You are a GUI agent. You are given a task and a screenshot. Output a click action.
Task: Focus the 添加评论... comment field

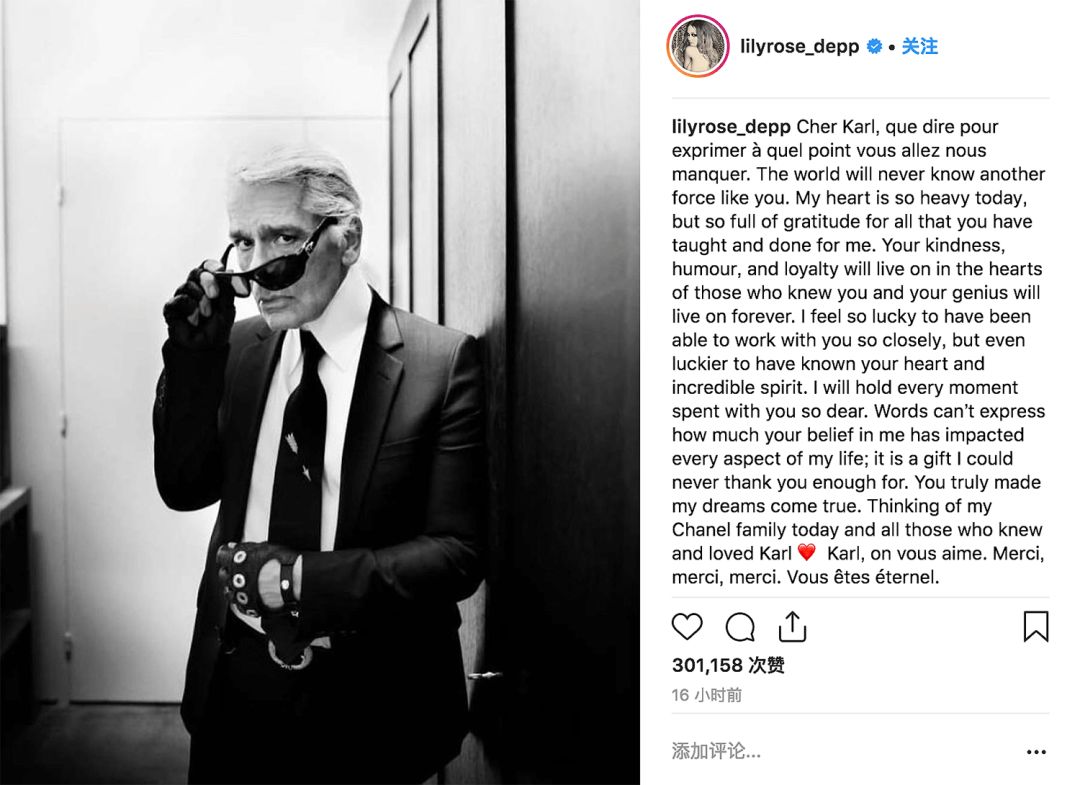[840, 751]
